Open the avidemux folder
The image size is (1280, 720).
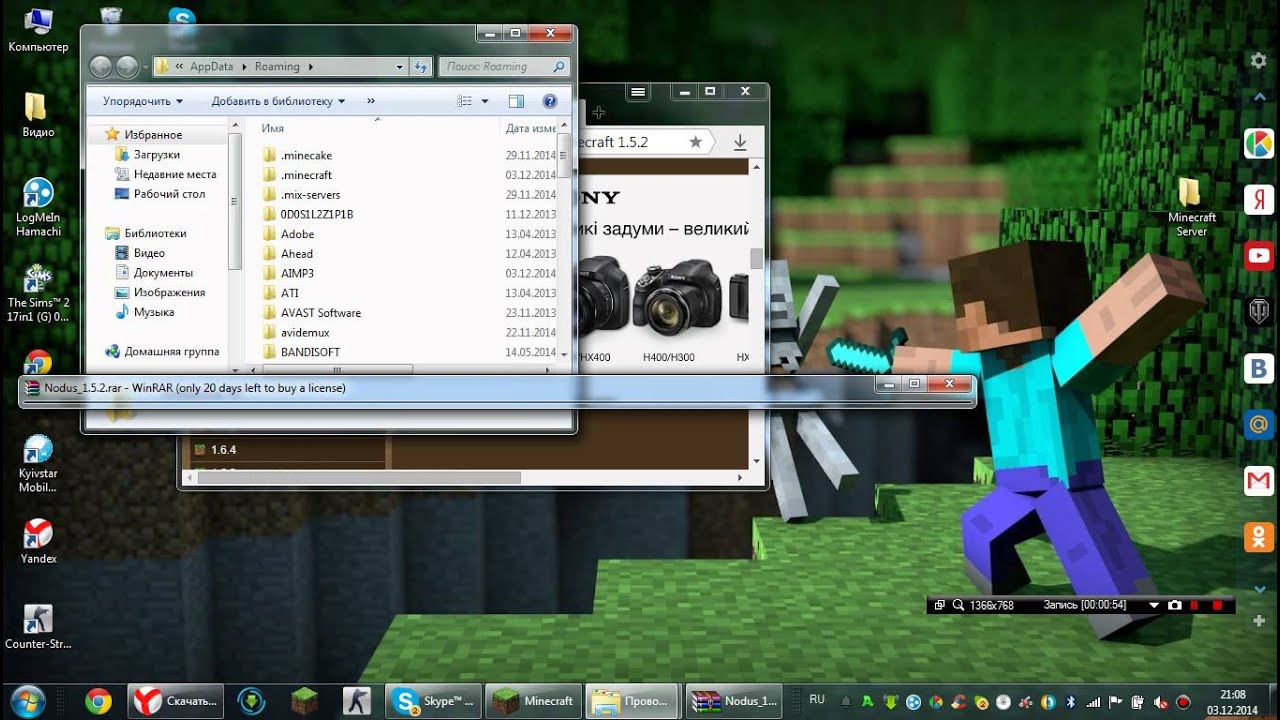(x=305, y=332)
